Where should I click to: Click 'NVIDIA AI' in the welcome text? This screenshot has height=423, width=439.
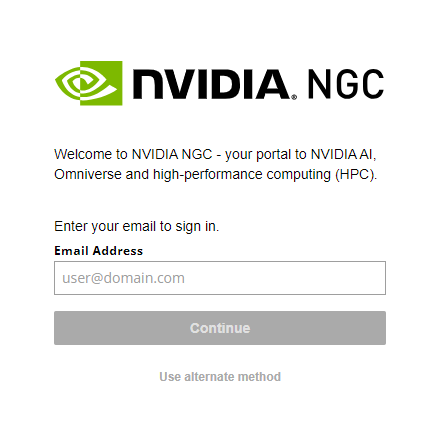point(343,154)
